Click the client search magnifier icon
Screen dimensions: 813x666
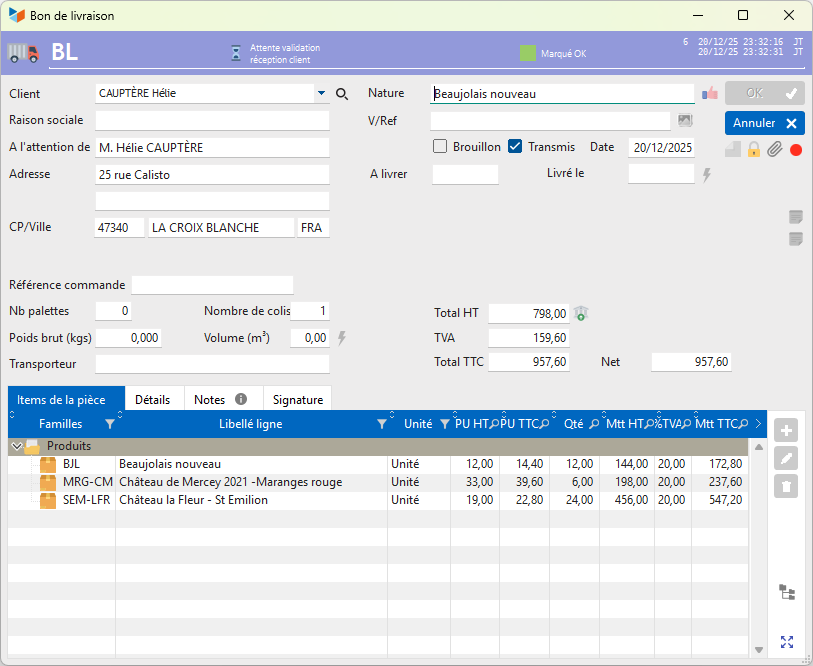[342, 94]
